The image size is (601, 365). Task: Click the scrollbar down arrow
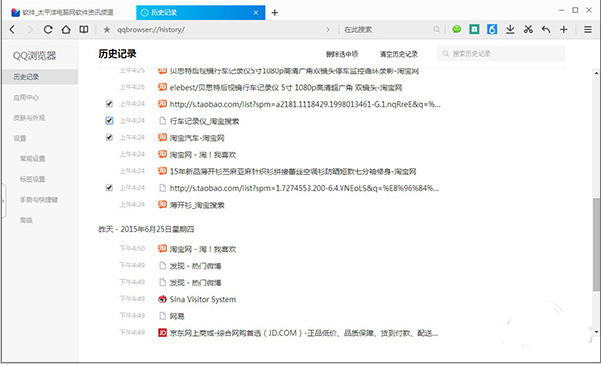pyautogui.click(x=596, y=332)
